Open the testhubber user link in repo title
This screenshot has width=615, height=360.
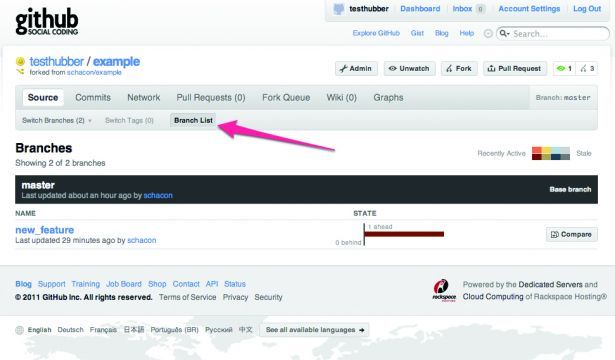pos(56,62)
